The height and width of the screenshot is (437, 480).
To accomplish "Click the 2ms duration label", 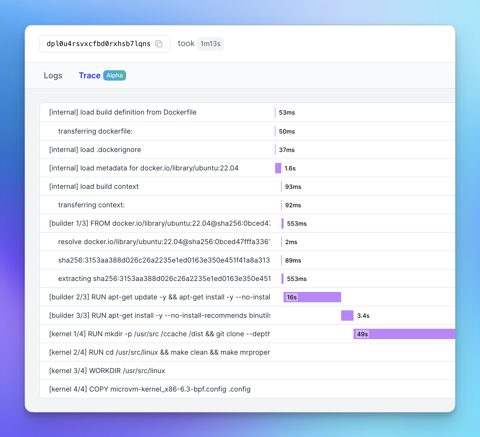I will (x=291, y=242).
